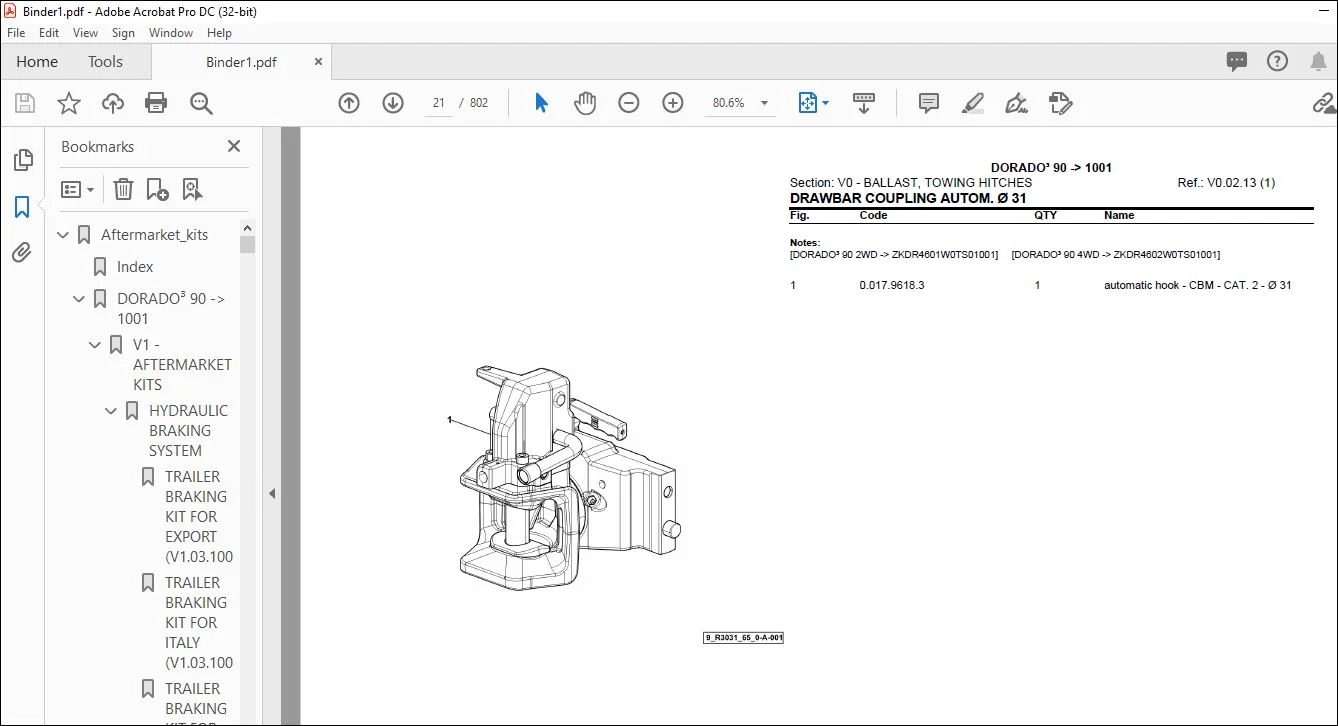Viewport: 1338px width, 726px height.
Task: Click the Ref.: V0.02.13 (1) text
Action: point(1226,183)
